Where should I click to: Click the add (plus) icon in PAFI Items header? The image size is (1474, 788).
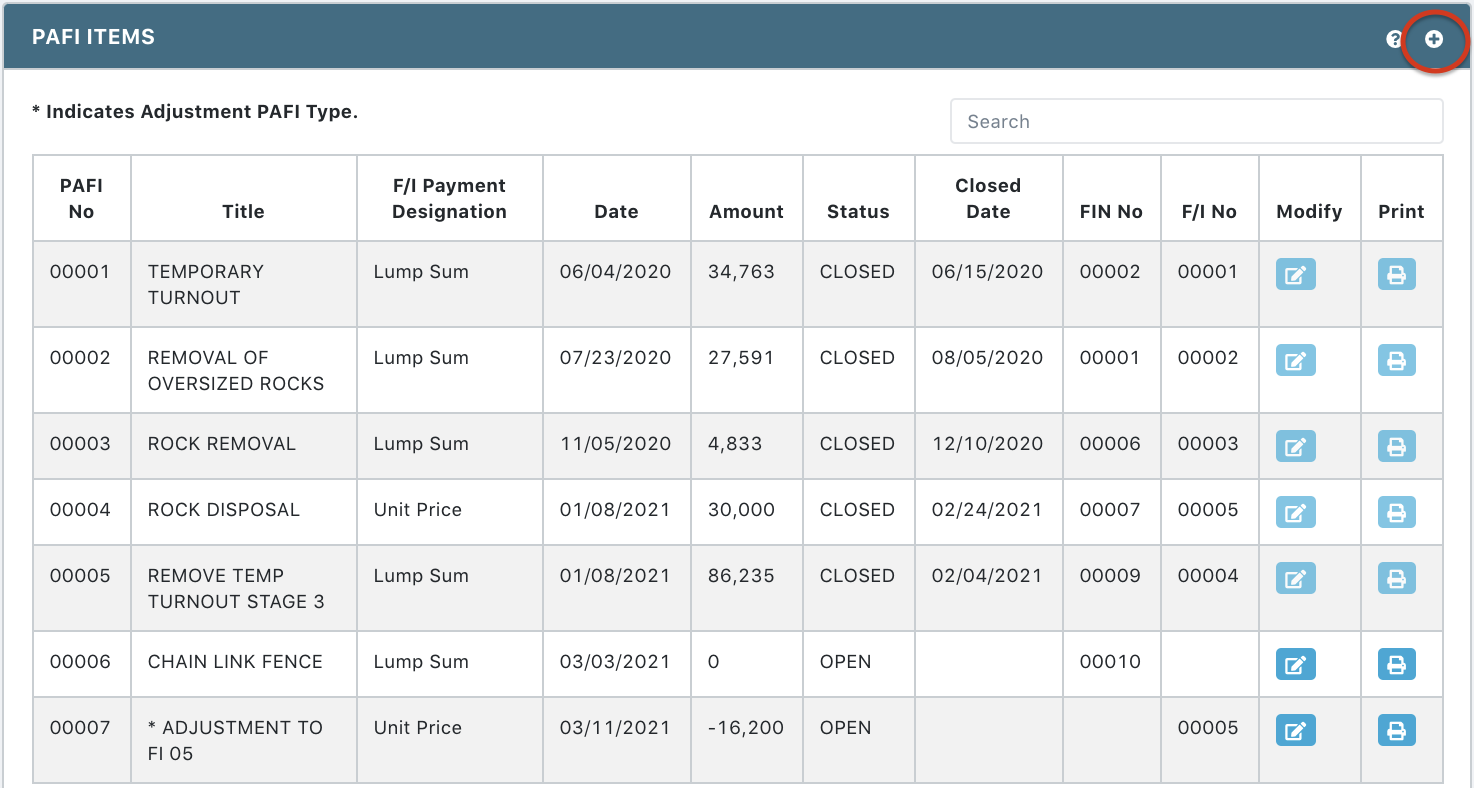click(x=1434, y=39)
